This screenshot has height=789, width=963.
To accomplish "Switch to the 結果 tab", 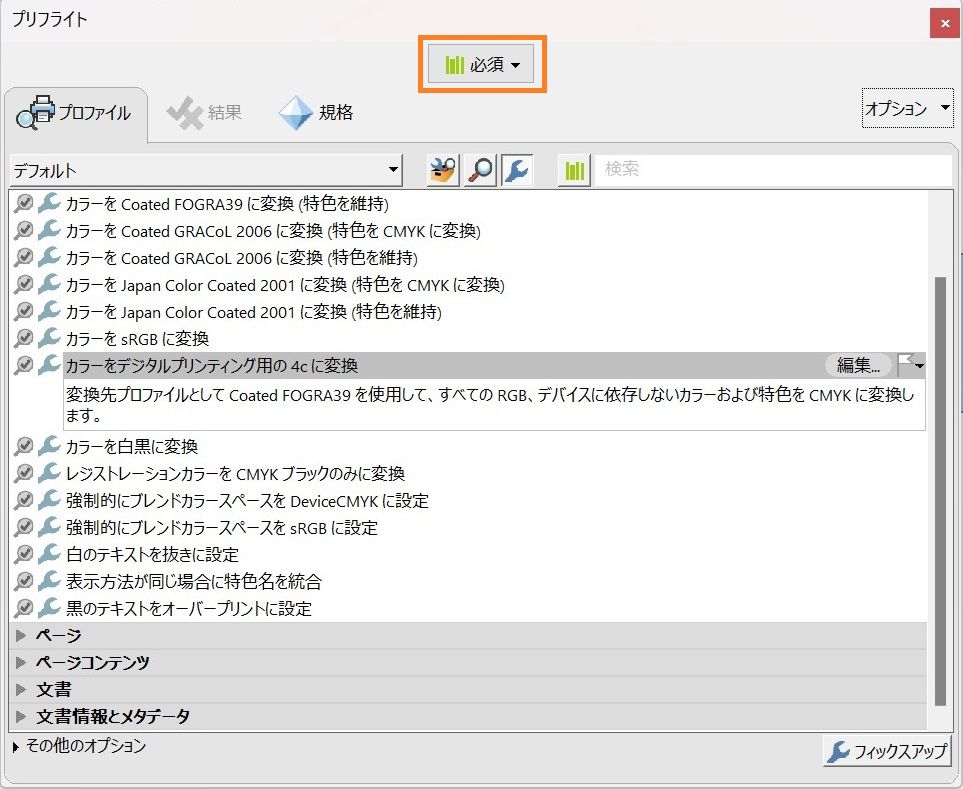I will point(205,113).
